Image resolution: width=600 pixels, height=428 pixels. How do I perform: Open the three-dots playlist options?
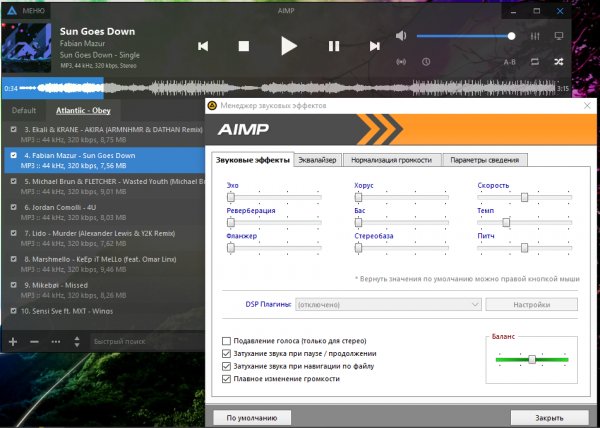pos(56,341)
